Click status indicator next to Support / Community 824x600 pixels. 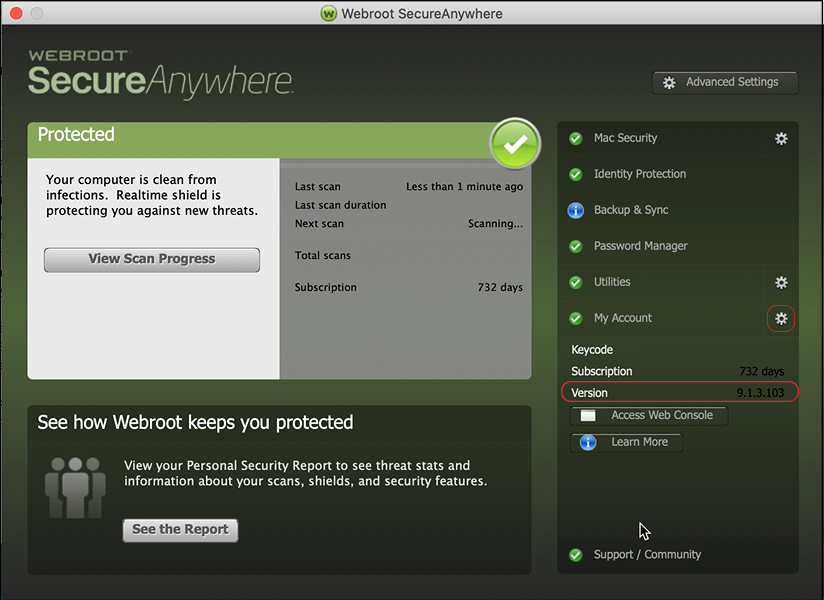pyautogui.click(x=577, y=554)
